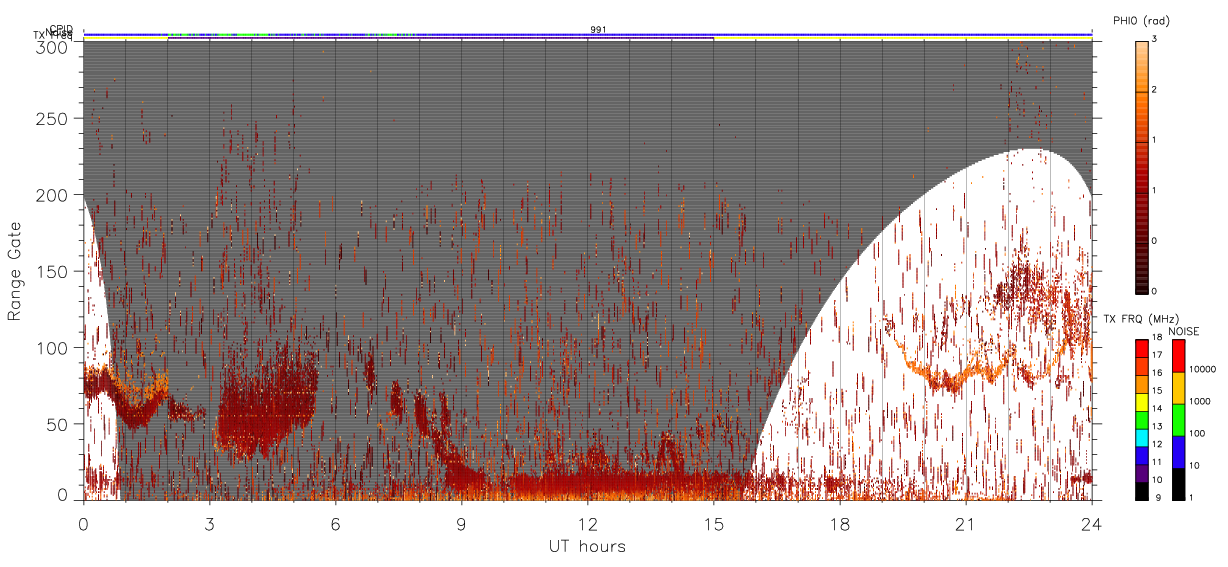
Task: Click the red NOISE swatch above 10000
Action: 1178,356
